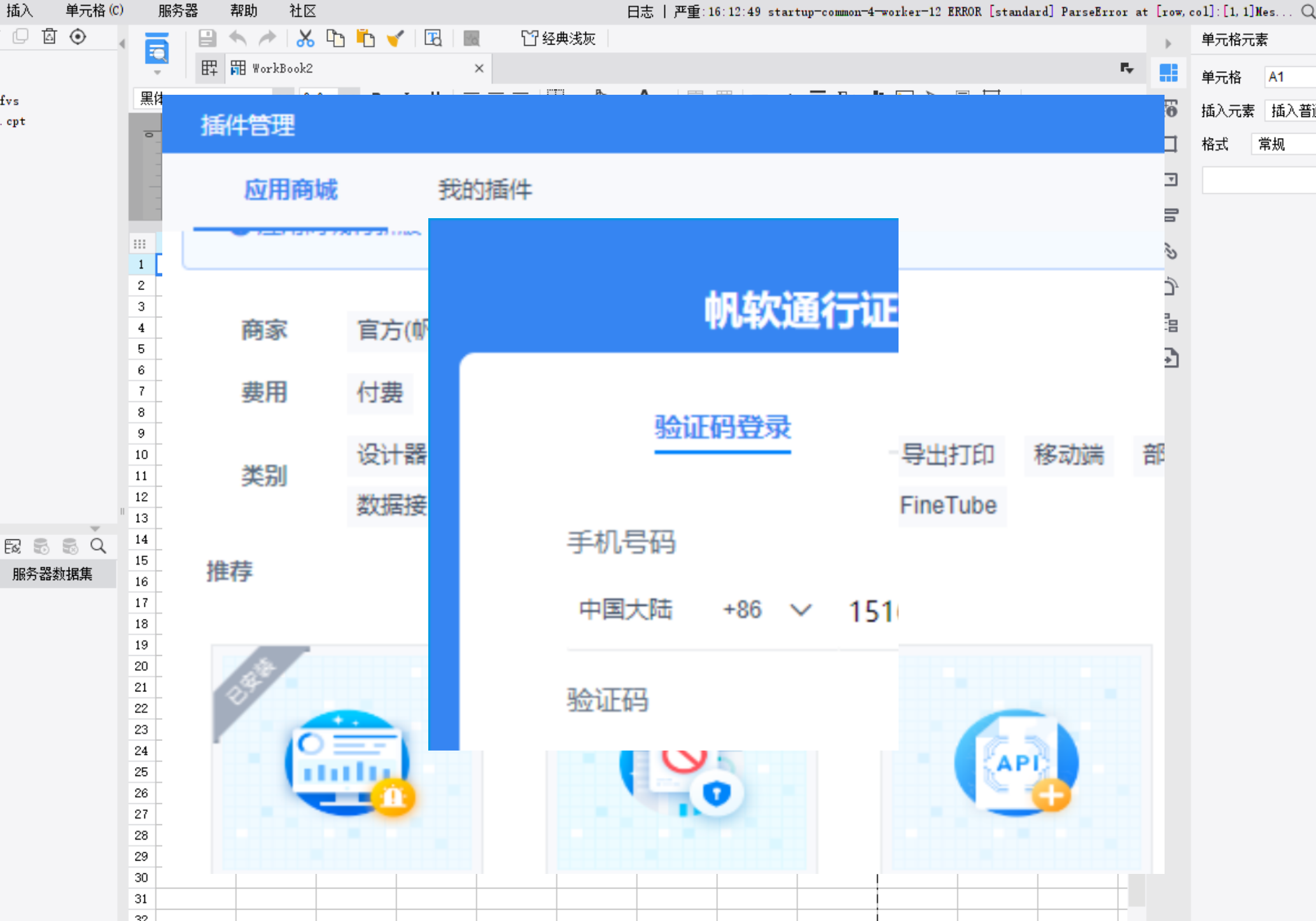Open the 插入 menu
Image resolution: width=1316 pixels, height=921 pixels.
(19, 11)
